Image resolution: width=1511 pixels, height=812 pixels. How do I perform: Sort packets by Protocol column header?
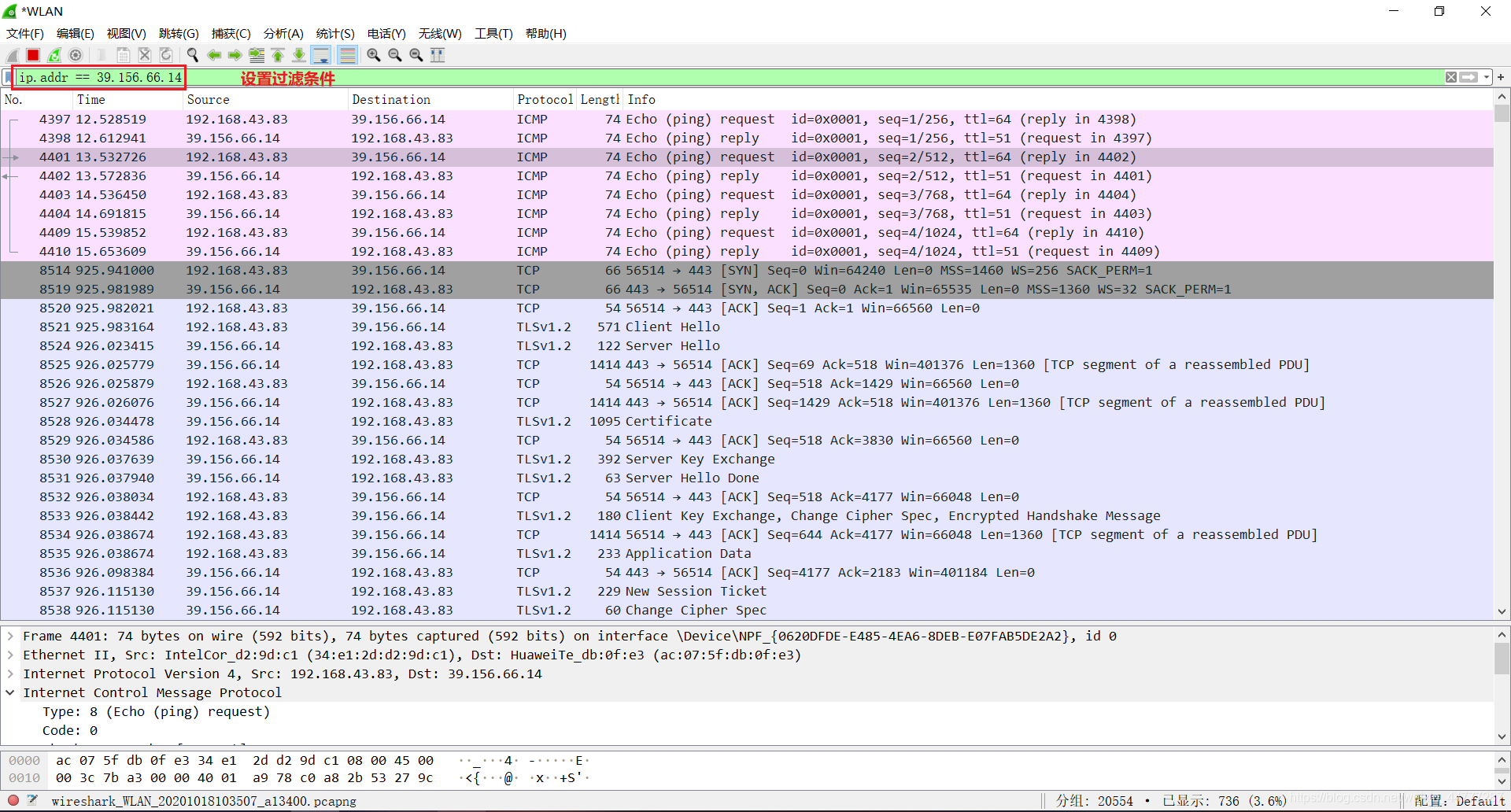click(x=545, y=100)
